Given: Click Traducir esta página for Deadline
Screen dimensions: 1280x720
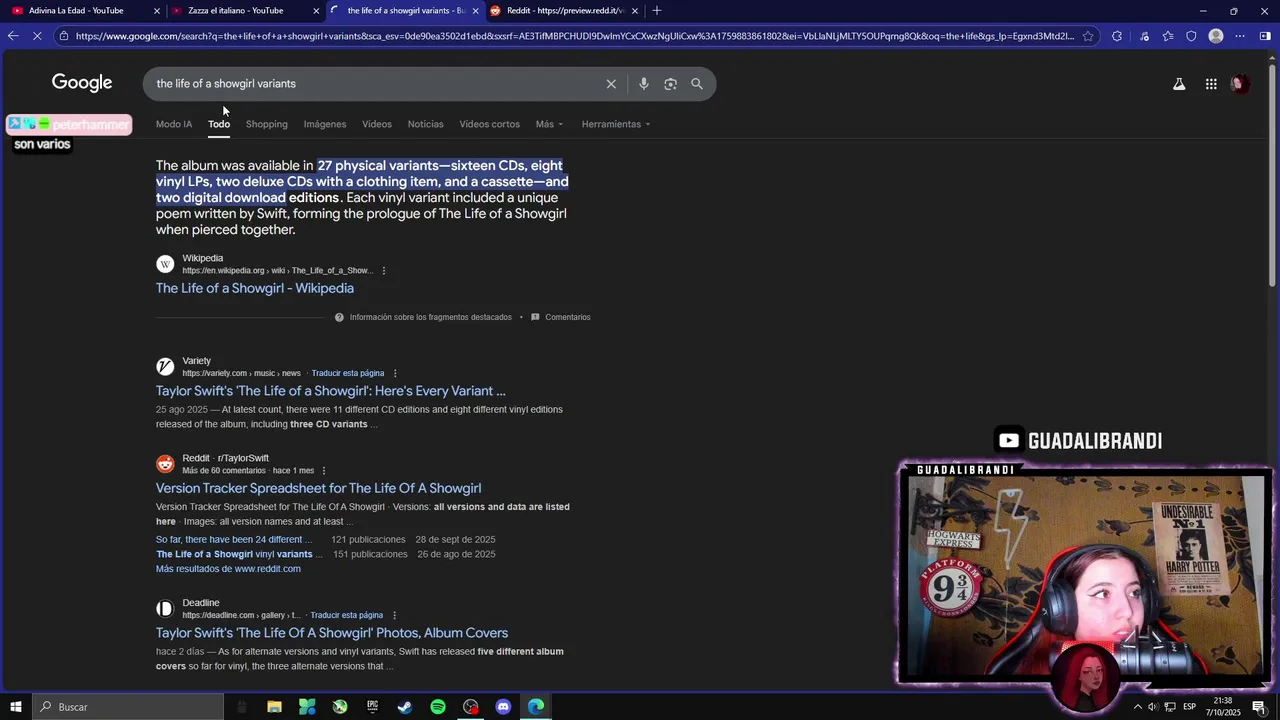Looking at the screenshot, I should click(x=347, y=615).
